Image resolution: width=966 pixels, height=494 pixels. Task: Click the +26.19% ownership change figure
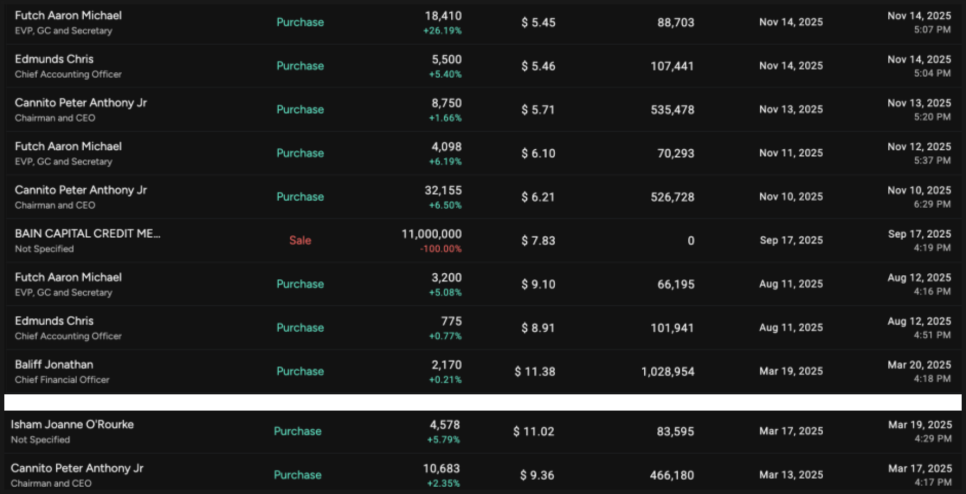441,30
